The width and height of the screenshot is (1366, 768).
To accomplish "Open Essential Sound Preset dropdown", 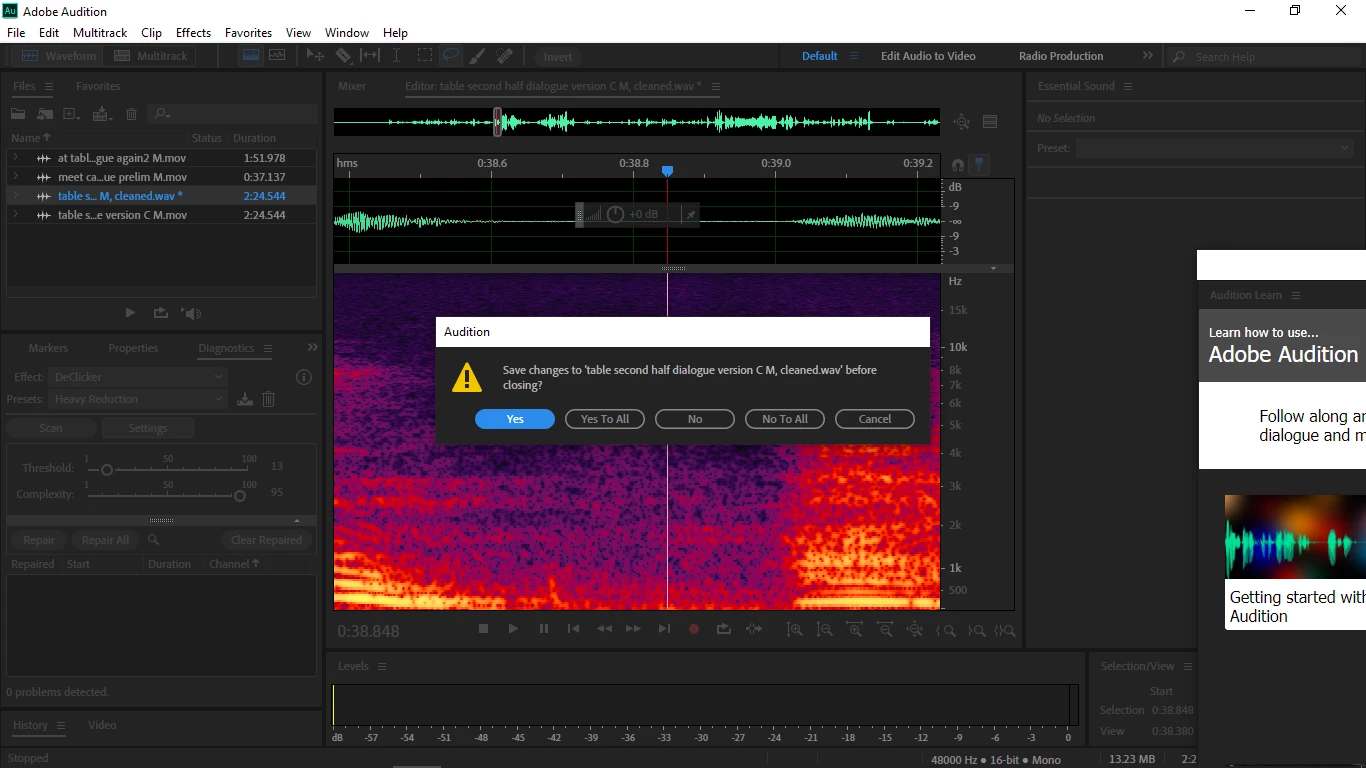I will pos(1214,148).
